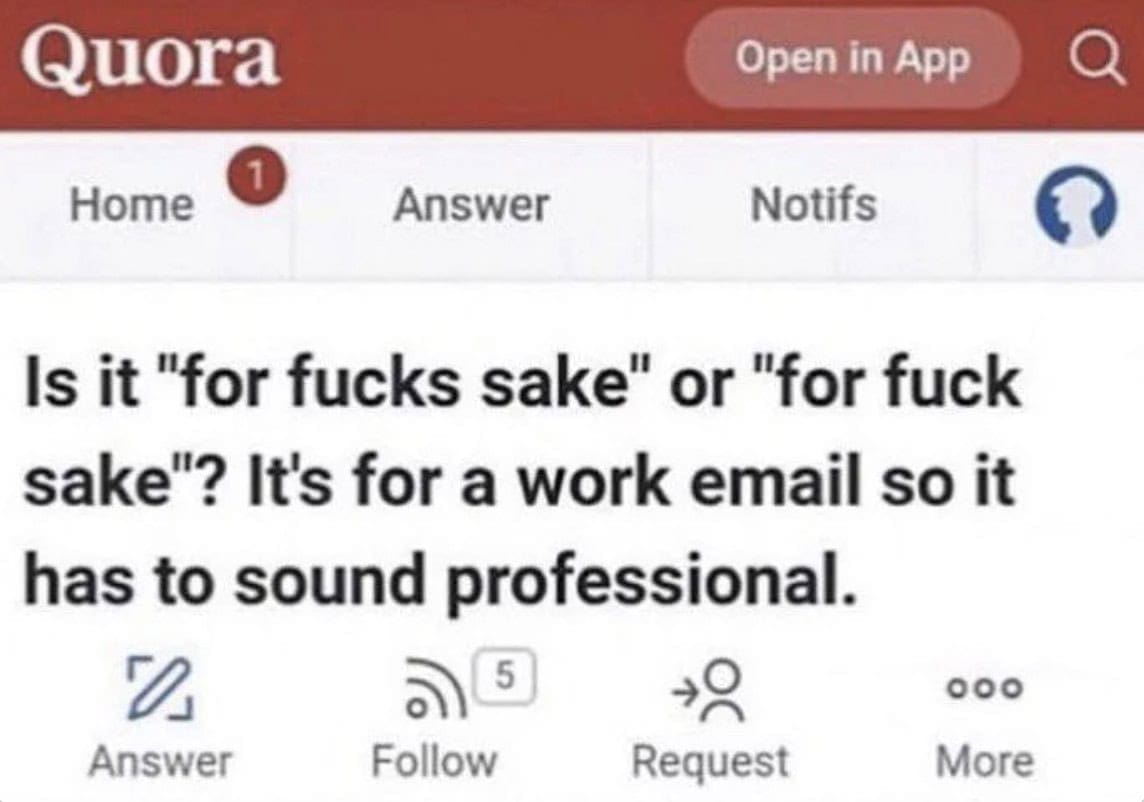The height and width of the screenshot is (802, 1144).
Task: Click the Follow text label
Action: (x=433, y=762)
